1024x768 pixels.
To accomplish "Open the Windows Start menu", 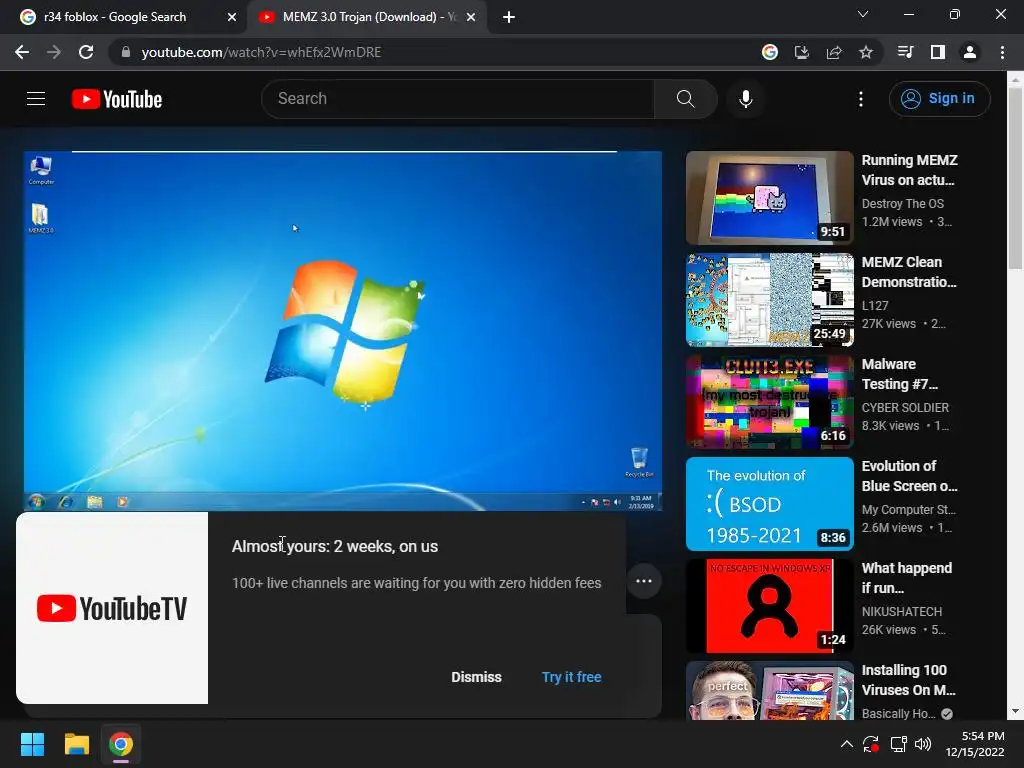I will (x=32, y=744).
